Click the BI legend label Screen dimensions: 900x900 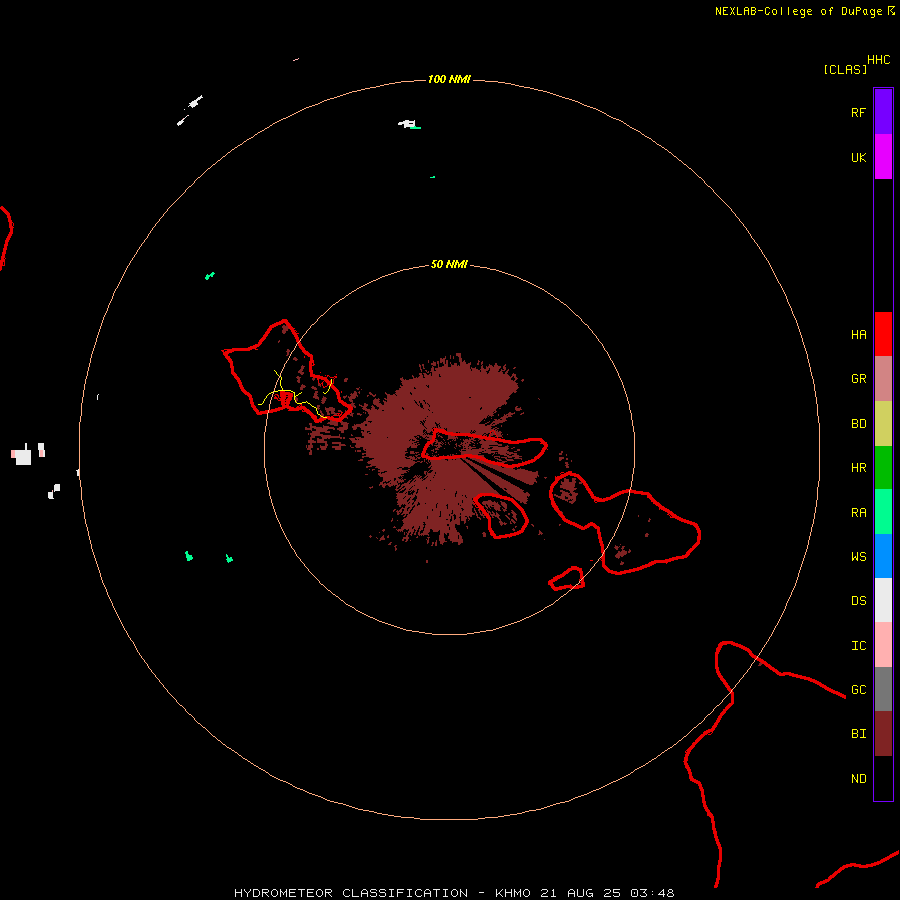pos(859,734)
